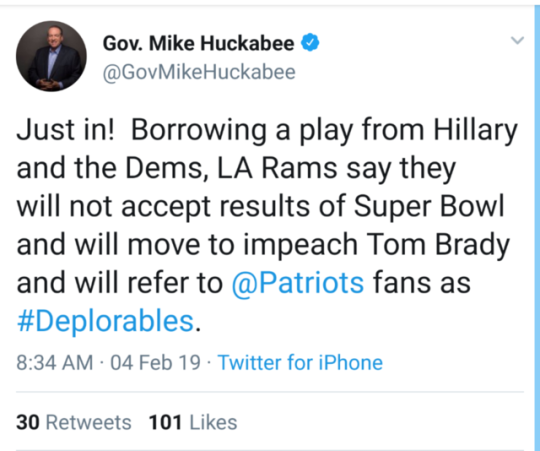The width and height of the screenshot is (540, 451).
Task: View the 101 Likes list
Action: (x=193, y=422)
